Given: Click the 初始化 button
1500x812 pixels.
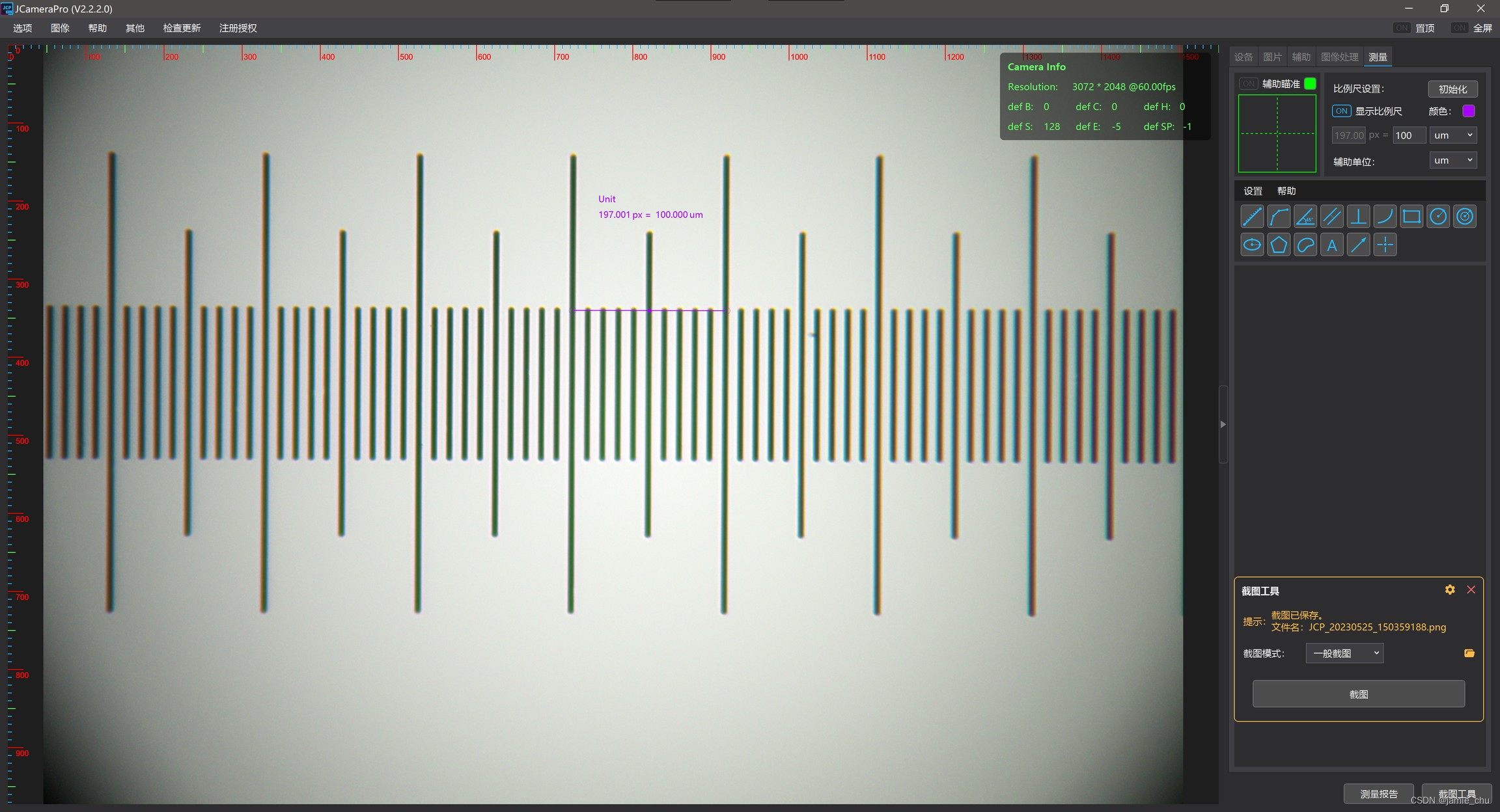Looking at the screenshot, I should (1452, 89).
